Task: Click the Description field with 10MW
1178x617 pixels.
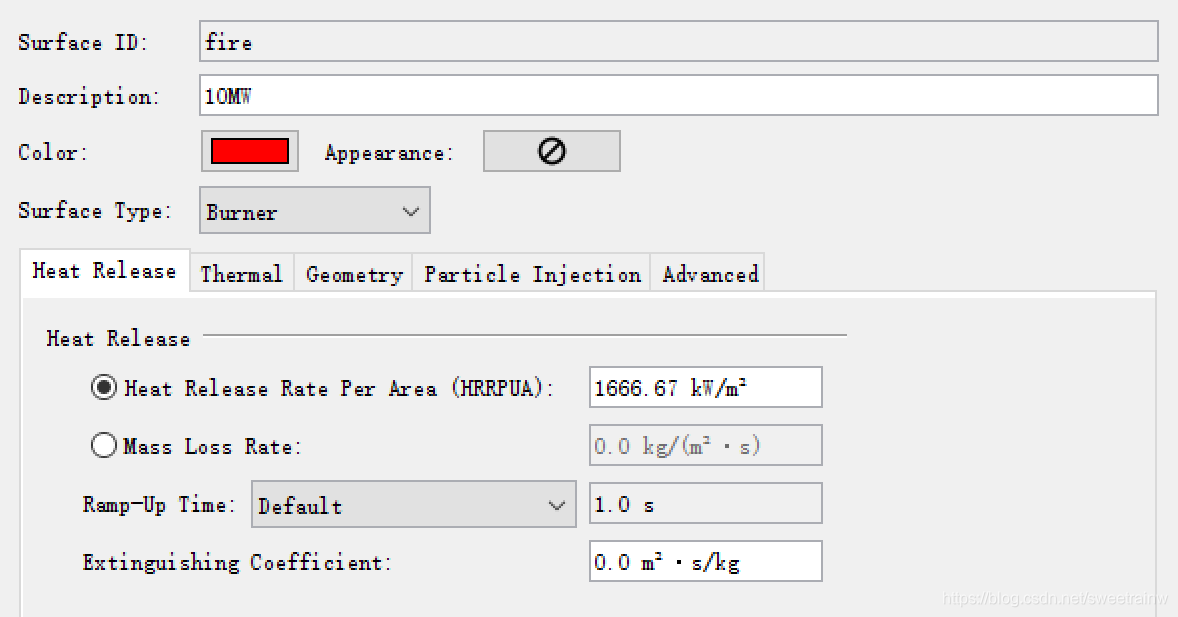Action: click(678, 95)
